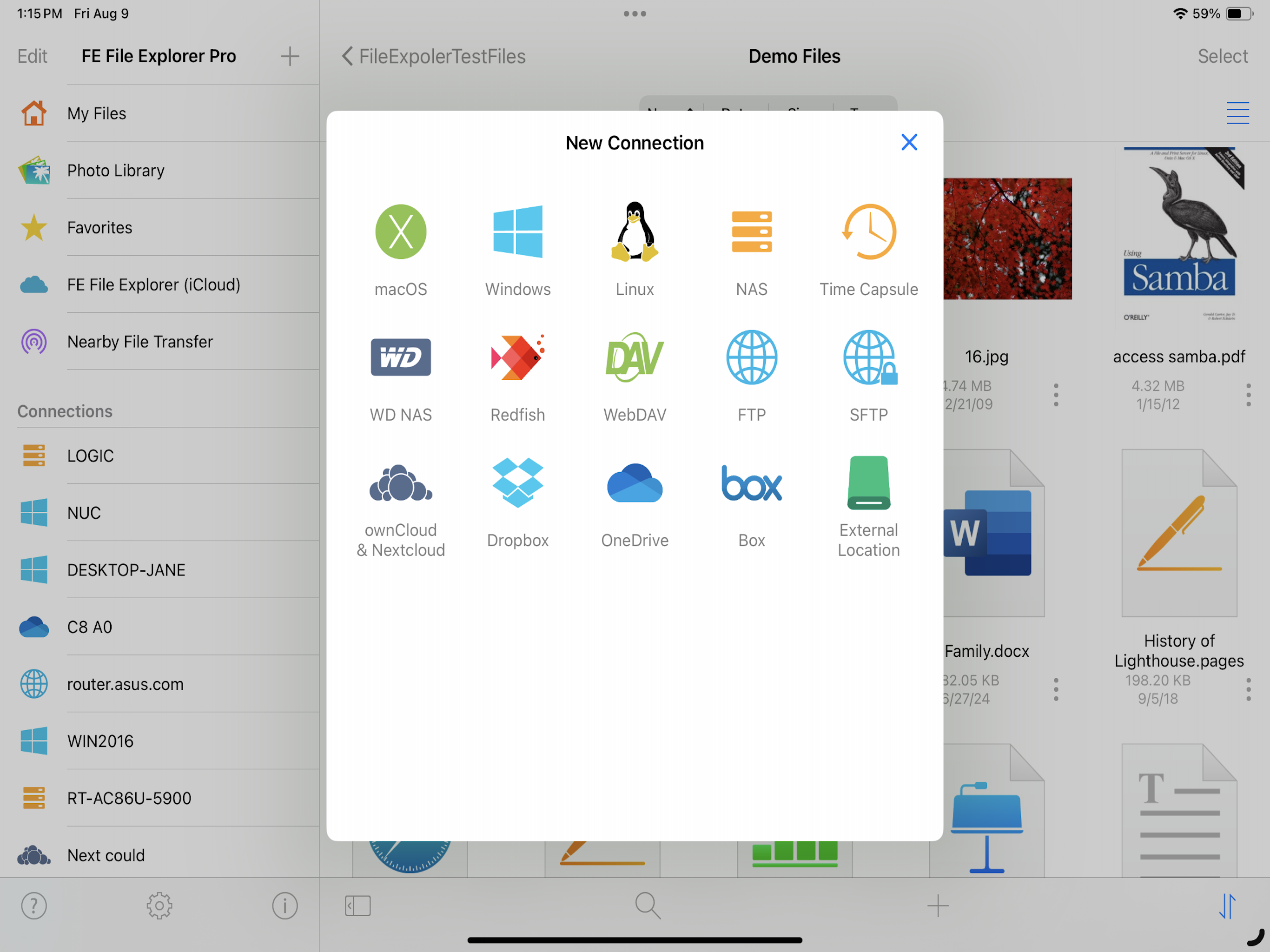Viewport: 1270px width, 952px height.
Task: Choose the macOS connection type
Action: click(x=400, y=232)
